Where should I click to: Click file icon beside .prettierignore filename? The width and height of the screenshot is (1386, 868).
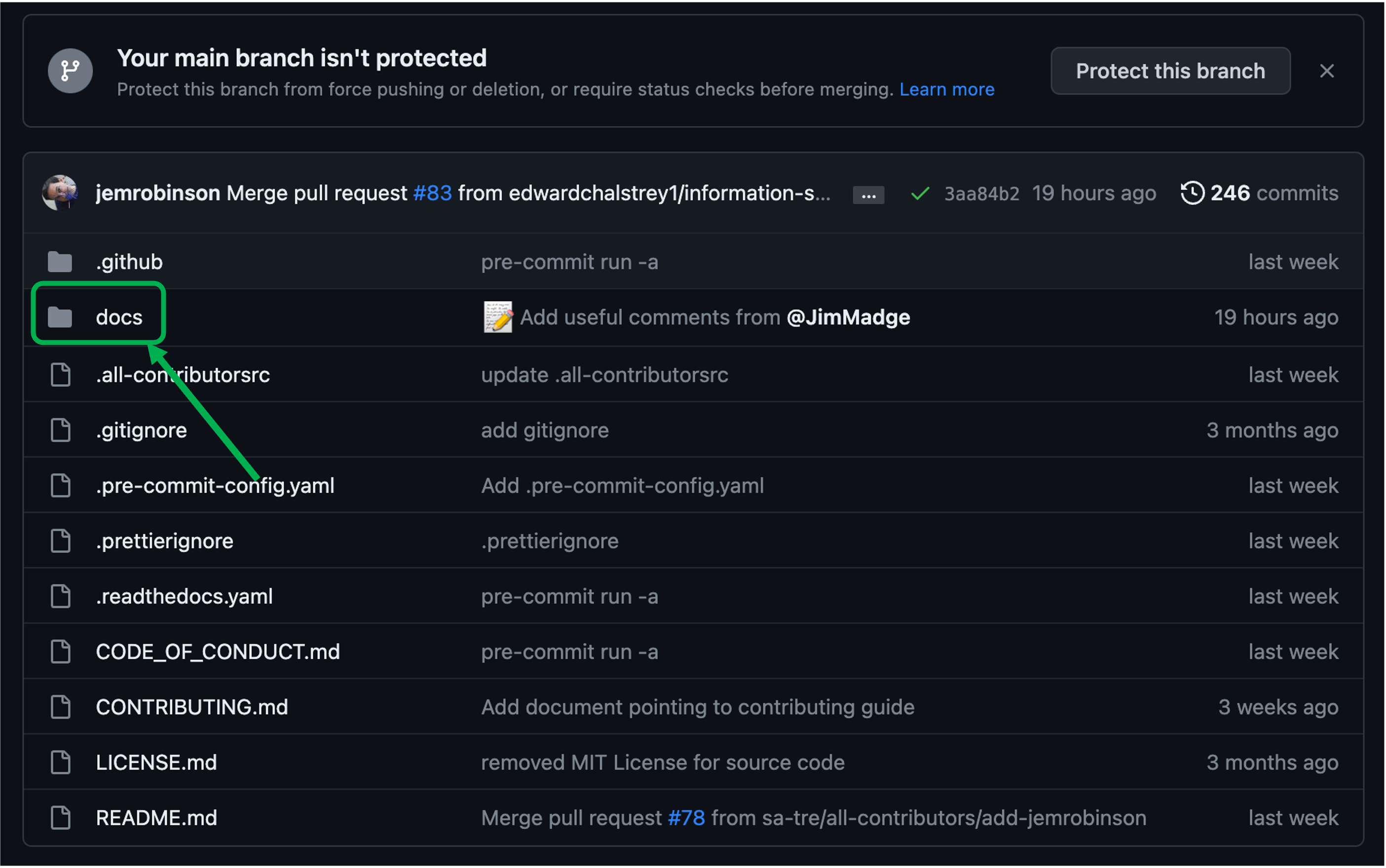tap(60, 542)
